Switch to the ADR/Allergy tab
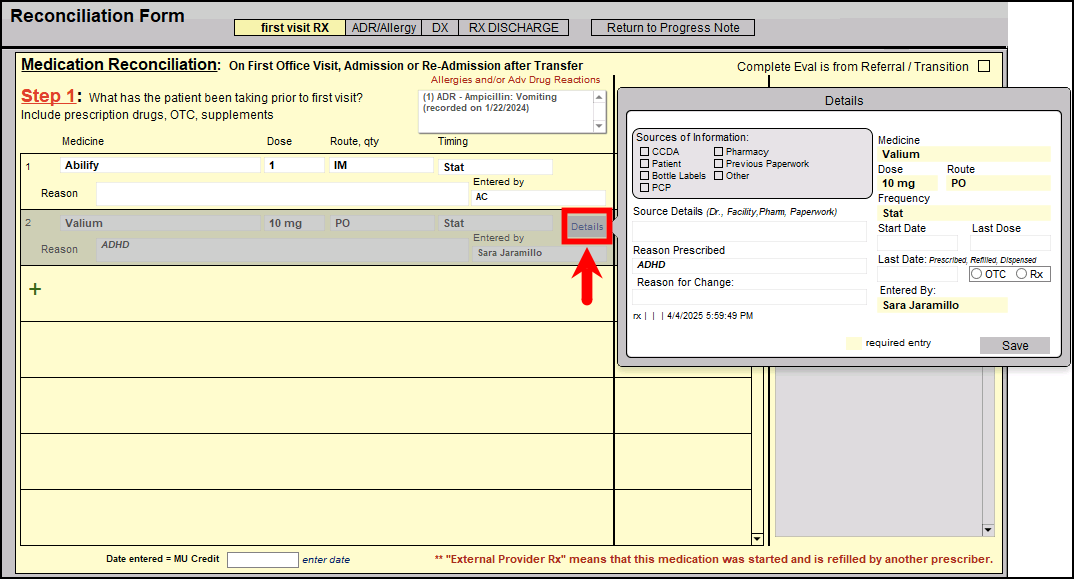Screen dimensions: 1074x579 pyautogui.click(x=384, y=28)
